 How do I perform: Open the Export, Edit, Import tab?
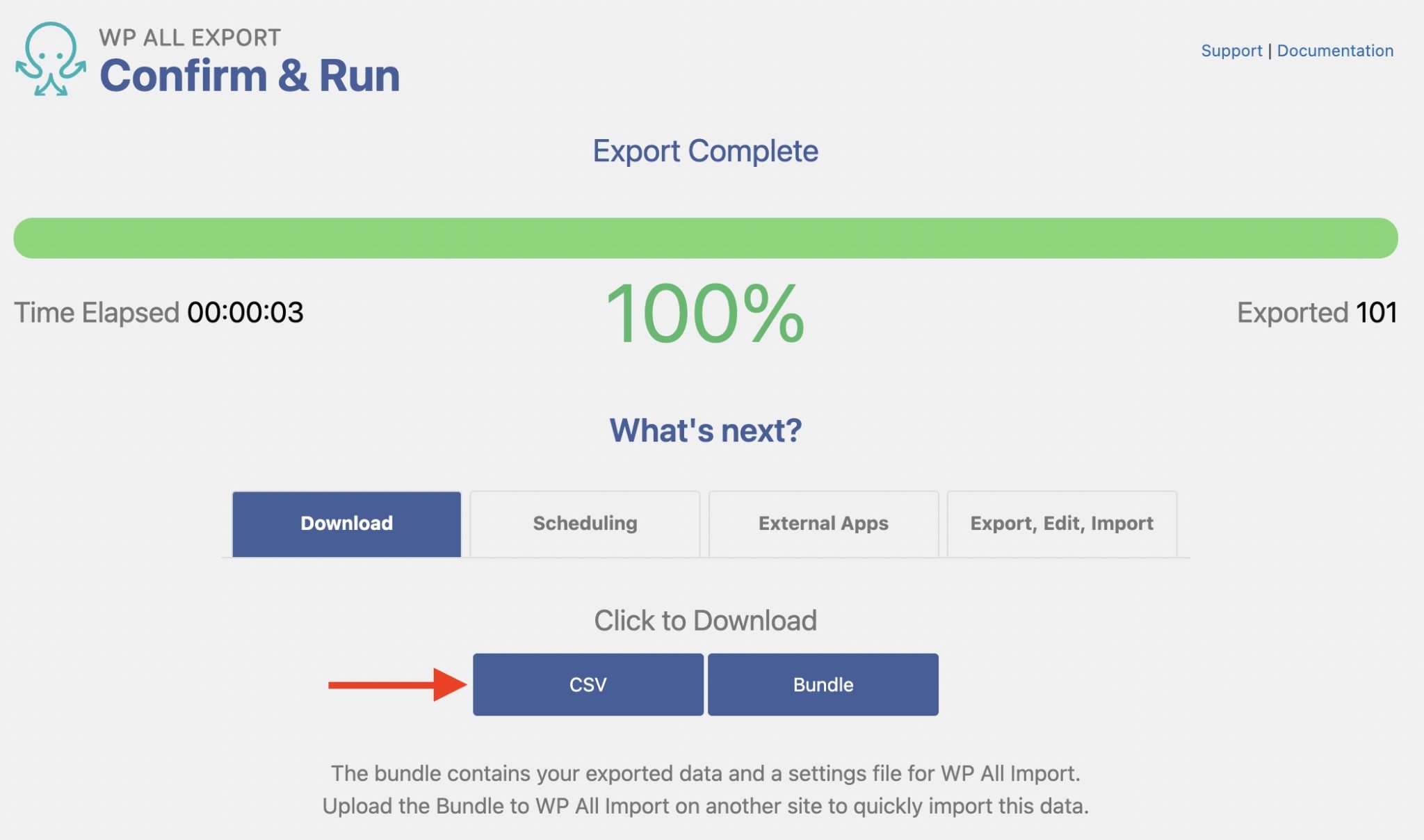(x=1062, y=524)
